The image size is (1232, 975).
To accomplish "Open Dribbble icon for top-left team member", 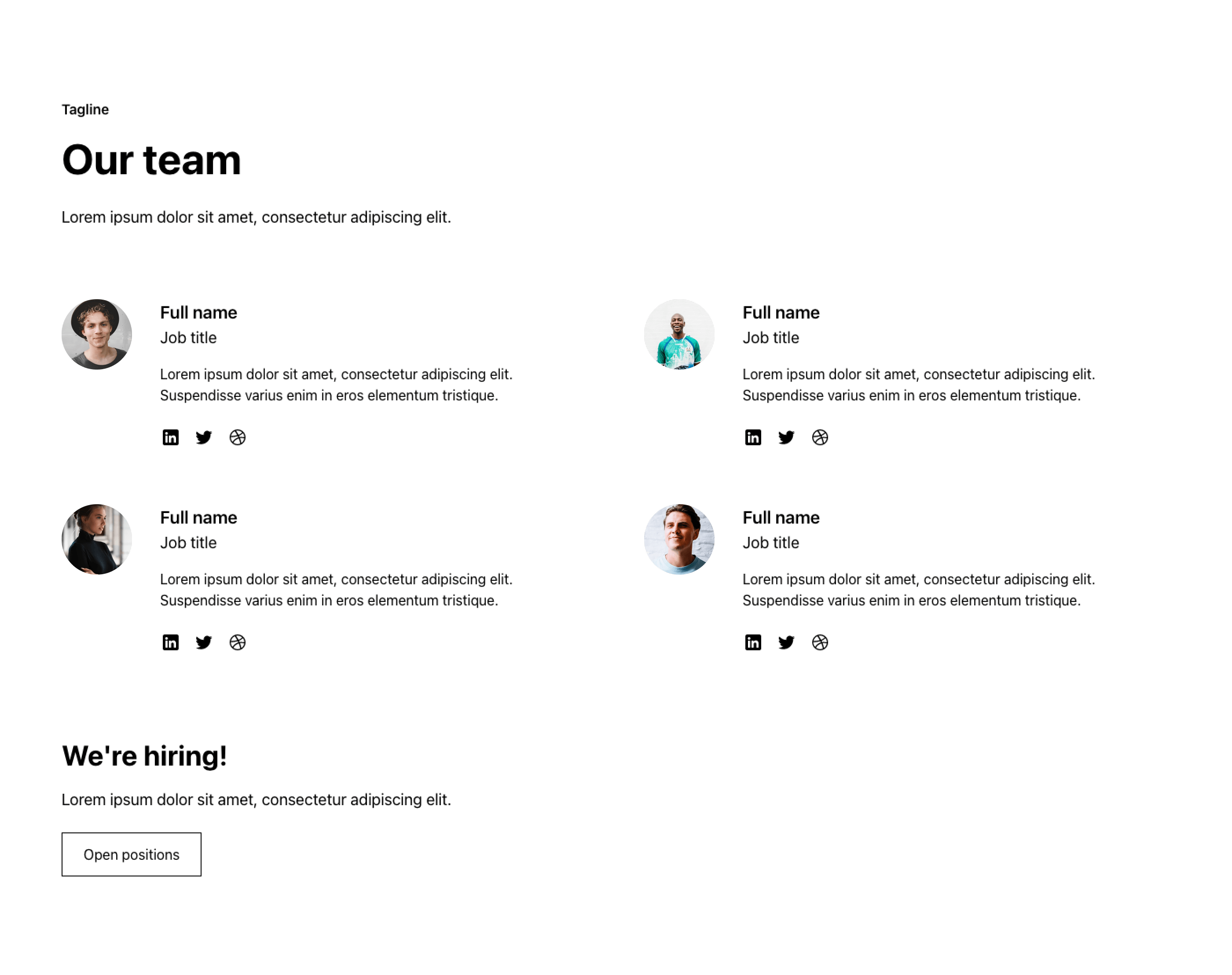I will [238, 437].
